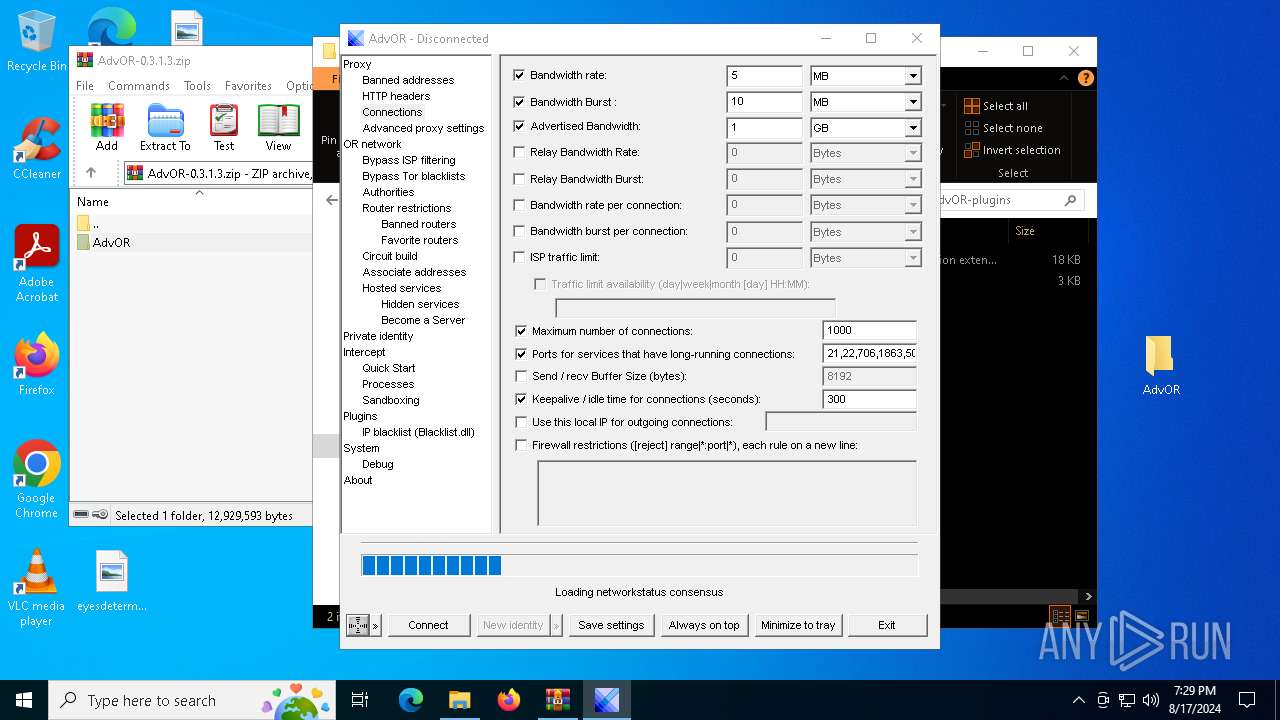Click Select all in Explorer ribbon
This screenshot has width=1280, height=720.
pyautogui.click(x=996, y=106)
